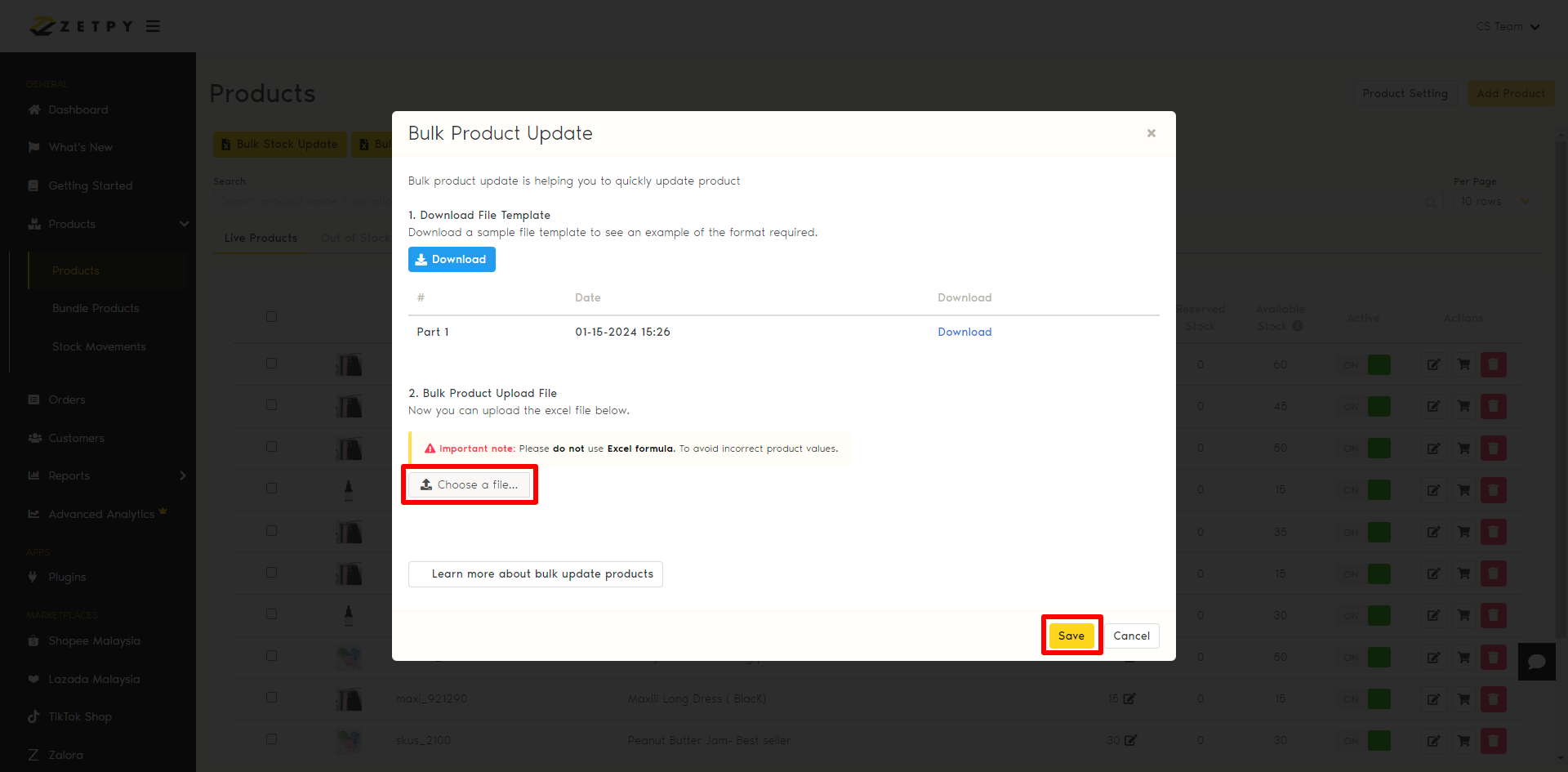Click edit stock icon next to 15
1568x772 pixels.
pyautogui.click(x=1129, y=698)
